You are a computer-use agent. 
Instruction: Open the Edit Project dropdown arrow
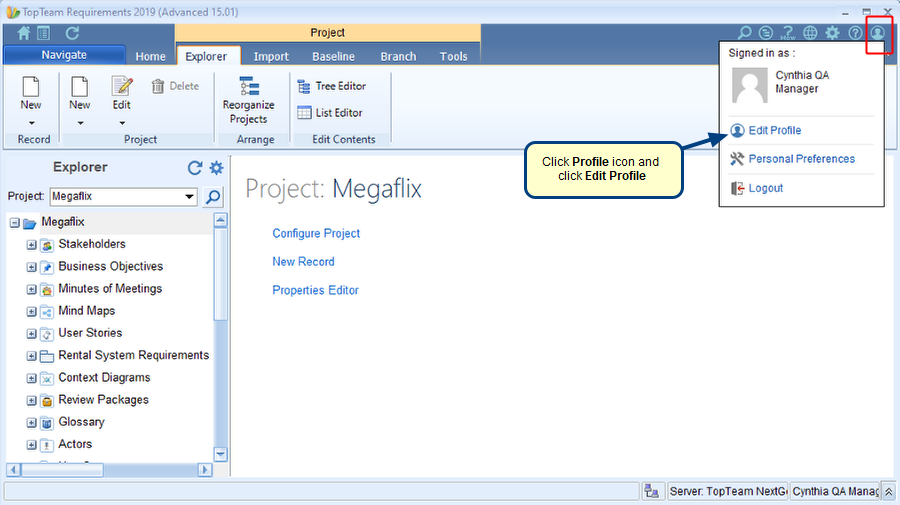(122, 123)
